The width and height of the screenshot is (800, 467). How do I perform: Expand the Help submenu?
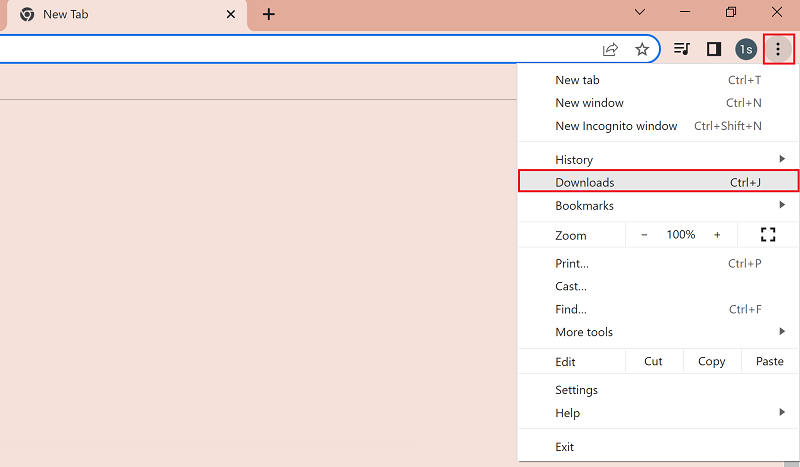click(x=658, y=413)
